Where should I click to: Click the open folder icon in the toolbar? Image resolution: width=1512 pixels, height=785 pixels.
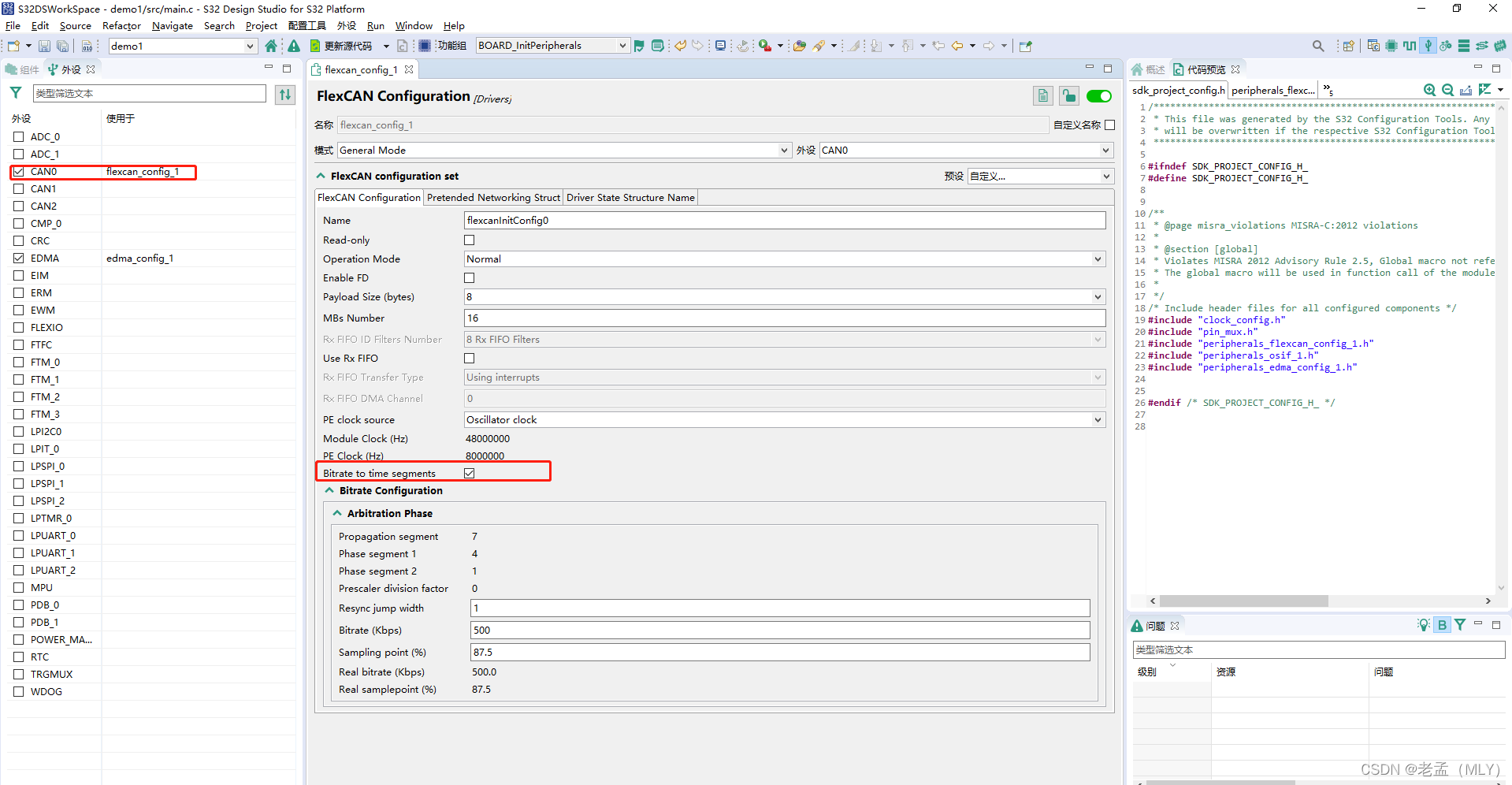(x=799, y=46)
